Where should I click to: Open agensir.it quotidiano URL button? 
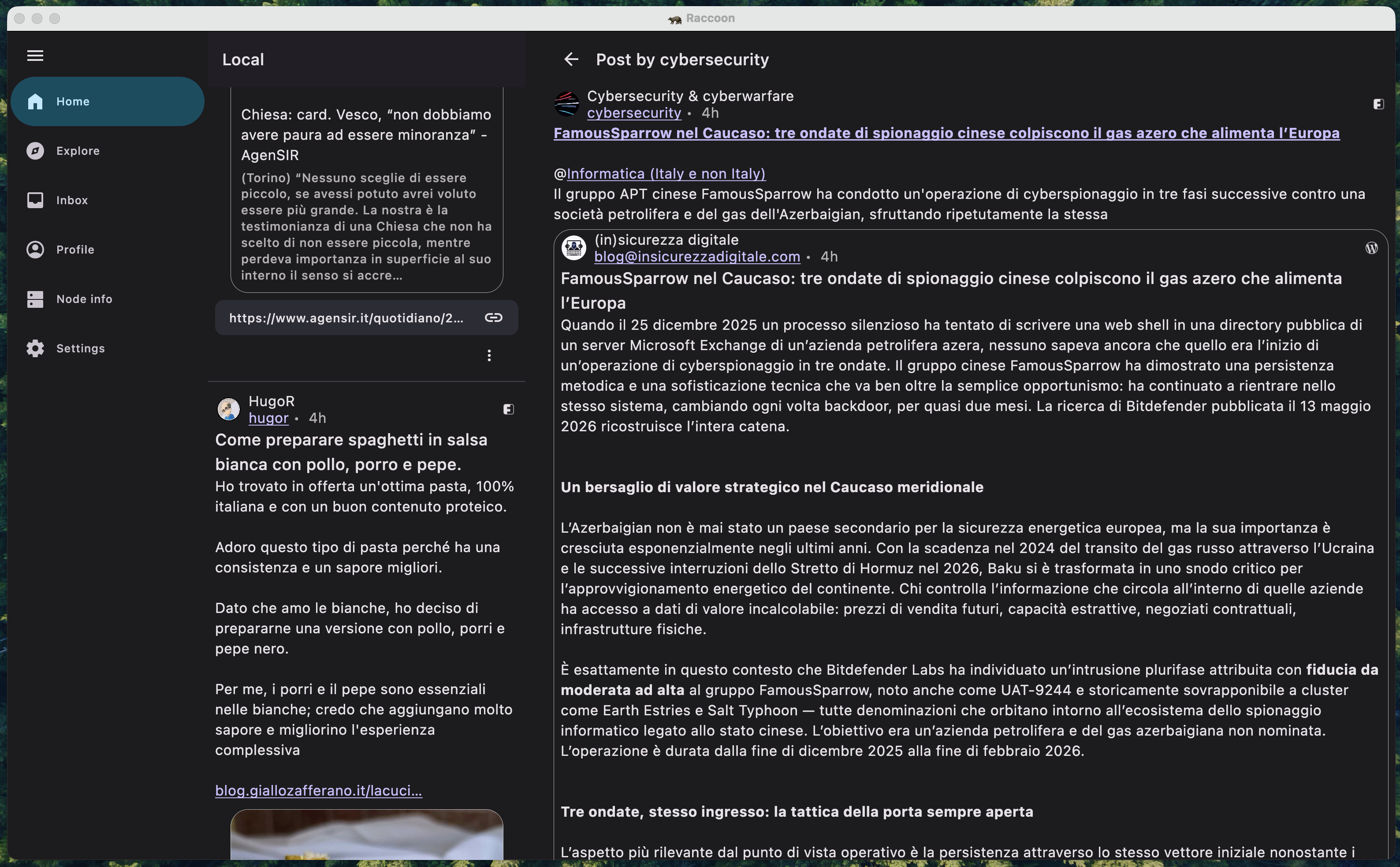pos(366,318)
